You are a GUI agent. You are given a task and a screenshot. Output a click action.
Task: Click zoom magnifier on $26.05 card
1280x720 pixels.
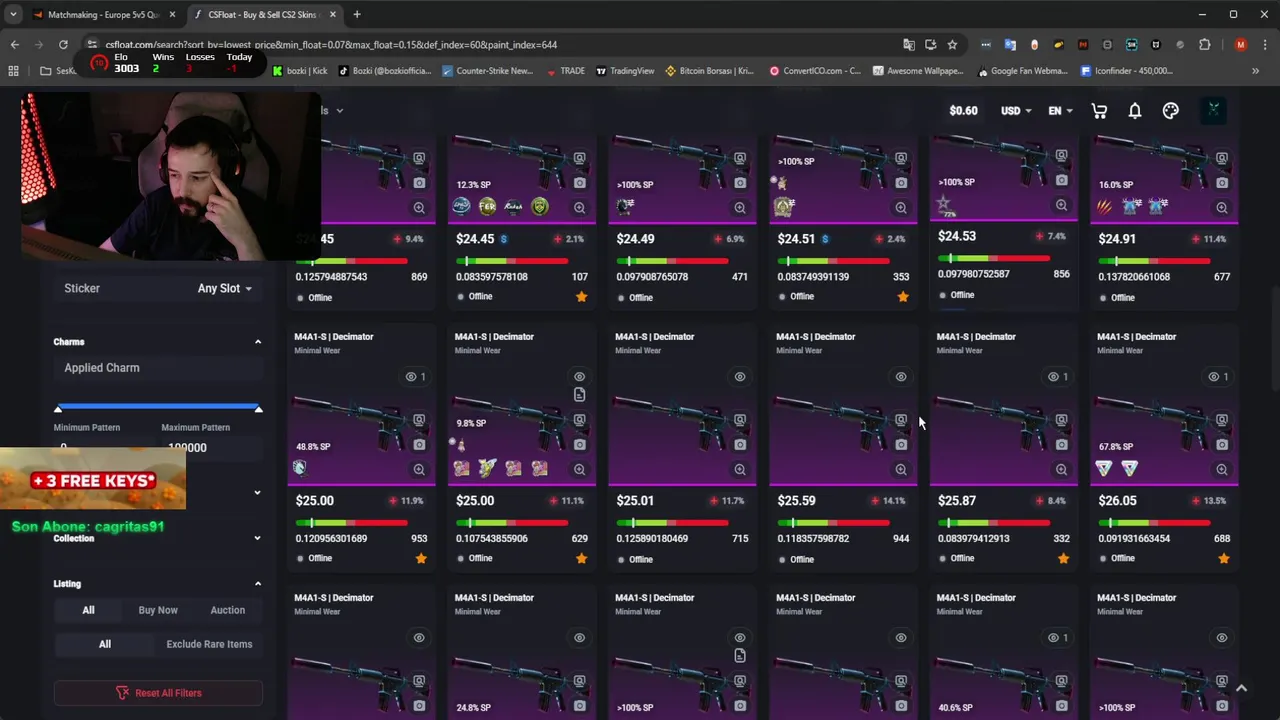click(x=1222, y=469)
